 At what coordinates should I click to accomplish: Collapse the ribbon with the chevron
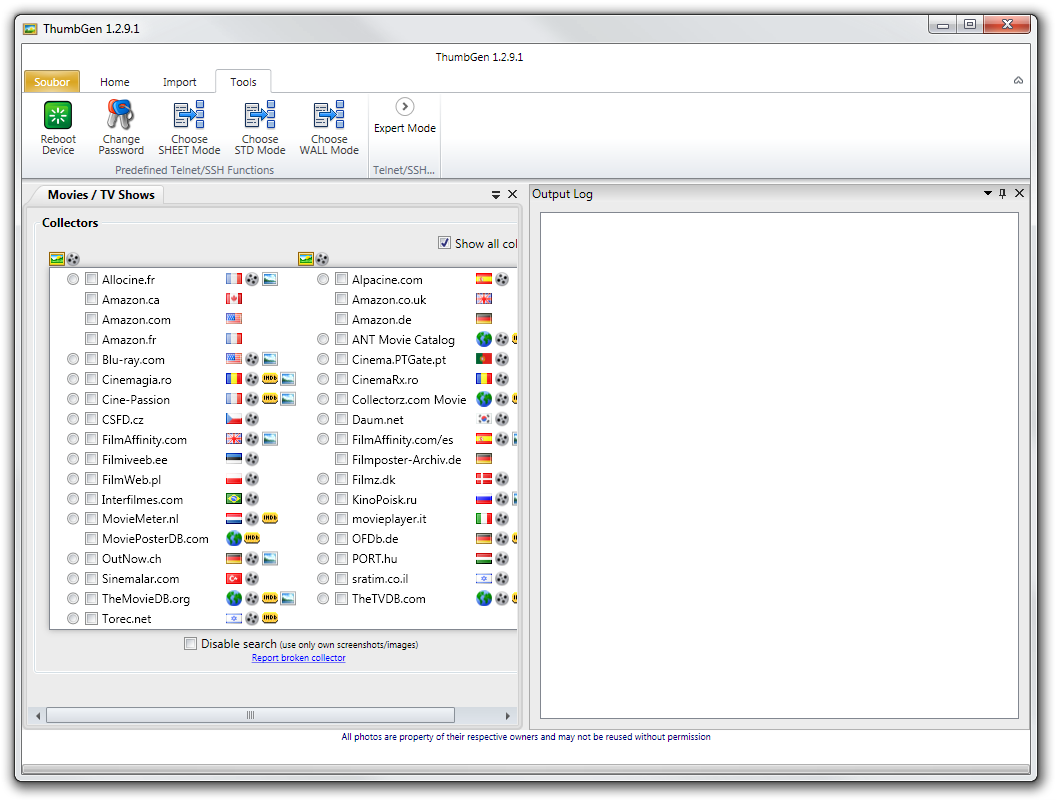(x=1018, y=80)
